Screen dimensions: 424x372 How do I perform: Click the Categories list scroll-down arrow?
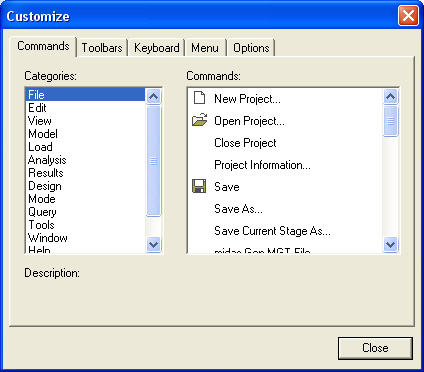coord(154,245)
